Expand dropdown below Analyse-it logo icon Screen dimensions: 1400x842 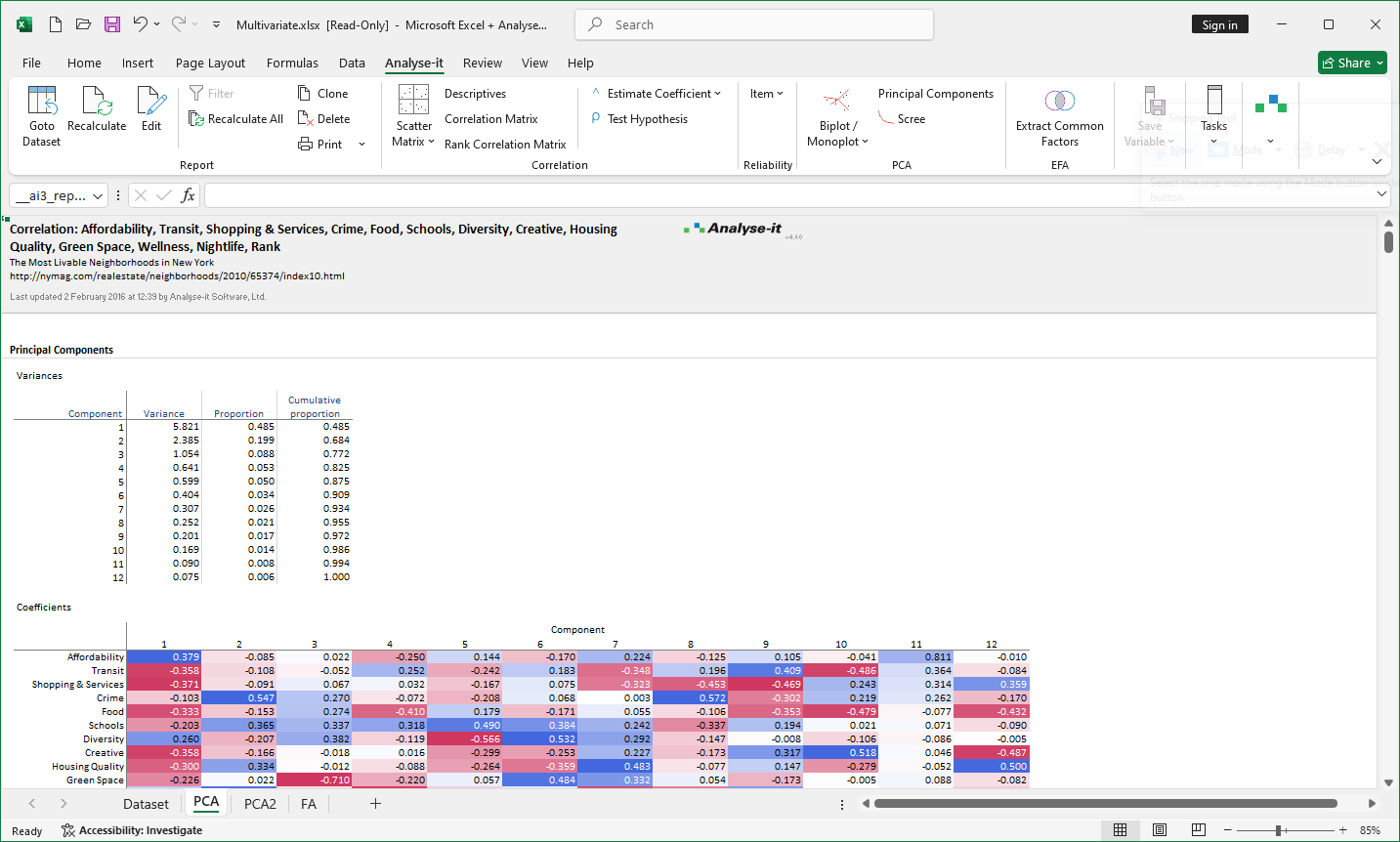coord(1271,142)
